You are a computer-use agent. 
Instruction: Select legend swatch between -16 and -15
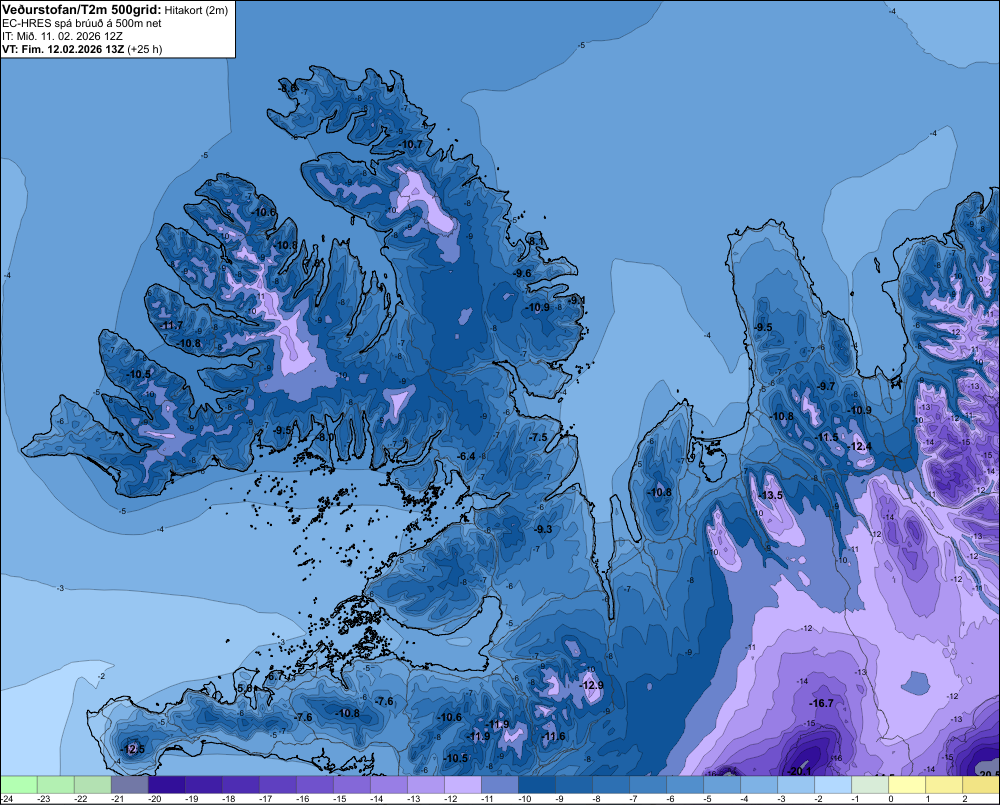[314, 785]
